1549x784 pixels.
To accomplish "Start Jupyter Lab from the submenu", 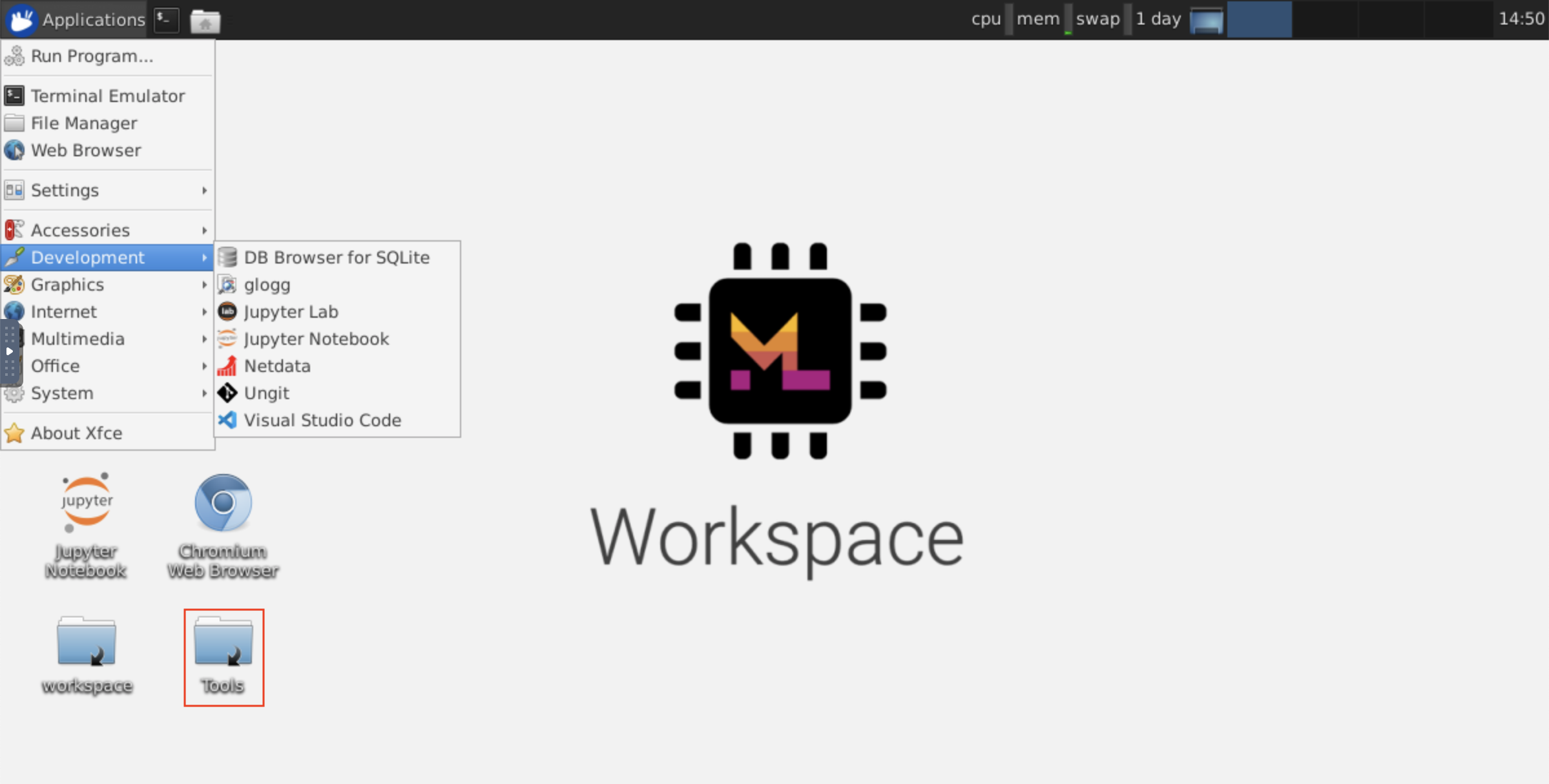I will pyautogui.click(x=291, y=312).
